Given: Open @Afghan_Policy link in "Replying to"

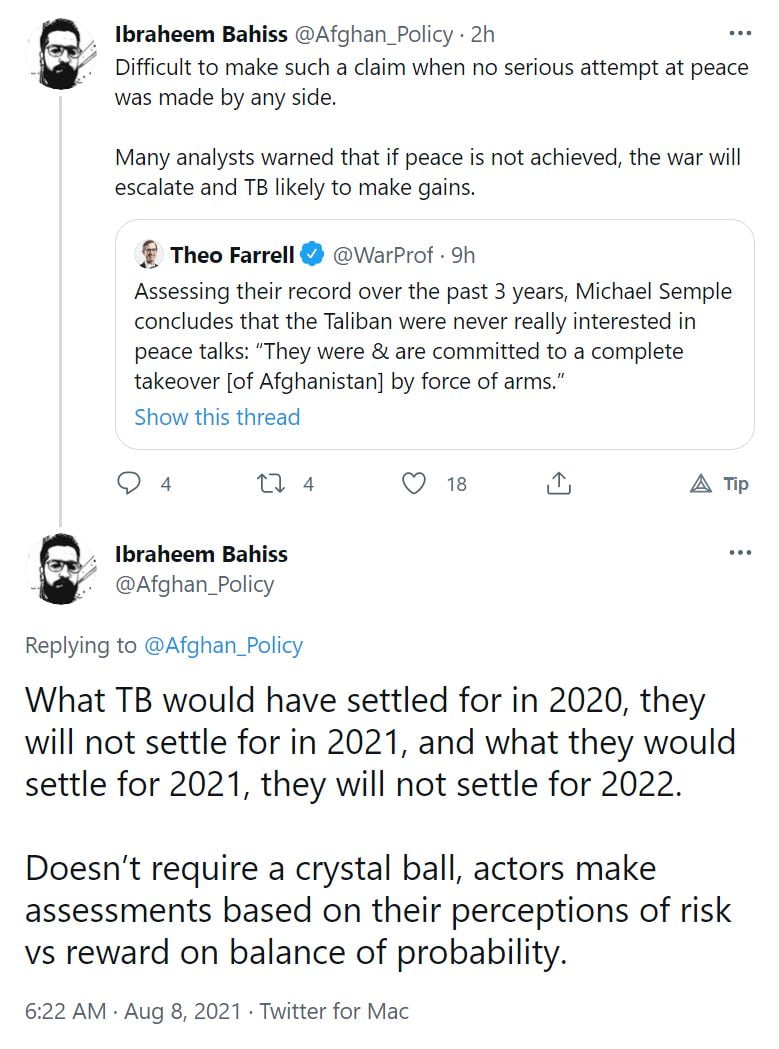Looking at the screenshot, I should (224, 645).
